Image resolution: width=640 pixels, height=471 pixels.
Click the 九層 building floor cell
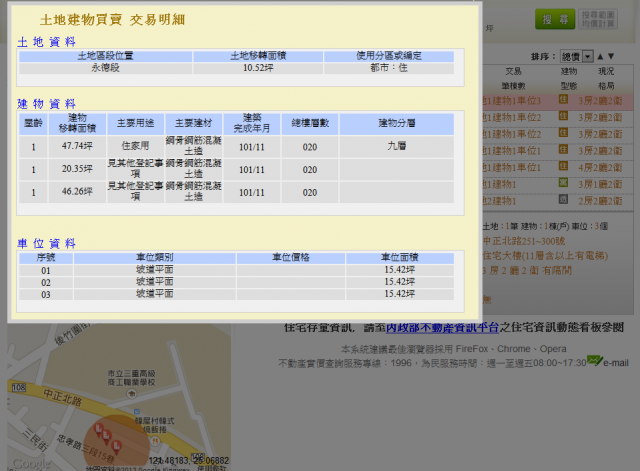tap(396, 146)
